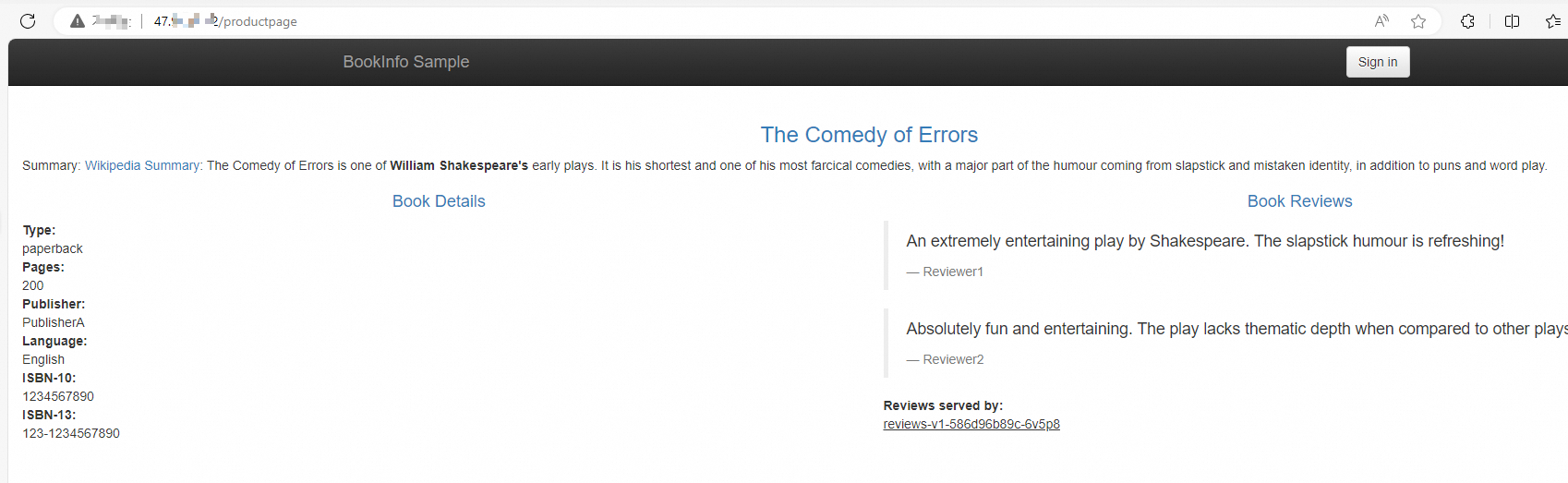Open the Favorites list icon at toolbar edge
The width and height of the screenshot is (1568, 483).
pyautogui.click(x=1553, y=21)
